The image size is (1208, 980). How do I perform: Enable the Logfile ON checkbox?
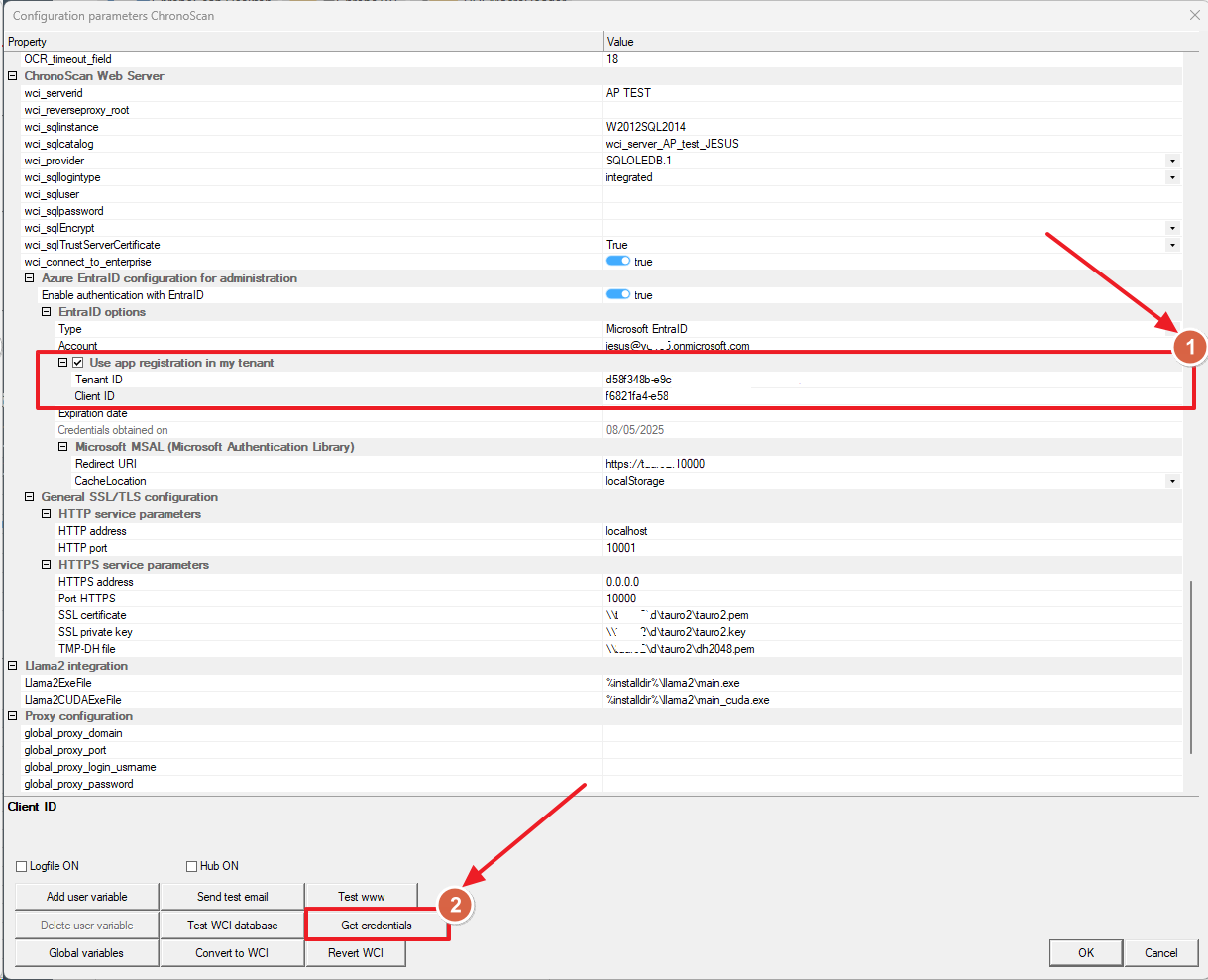pos(22,866)
